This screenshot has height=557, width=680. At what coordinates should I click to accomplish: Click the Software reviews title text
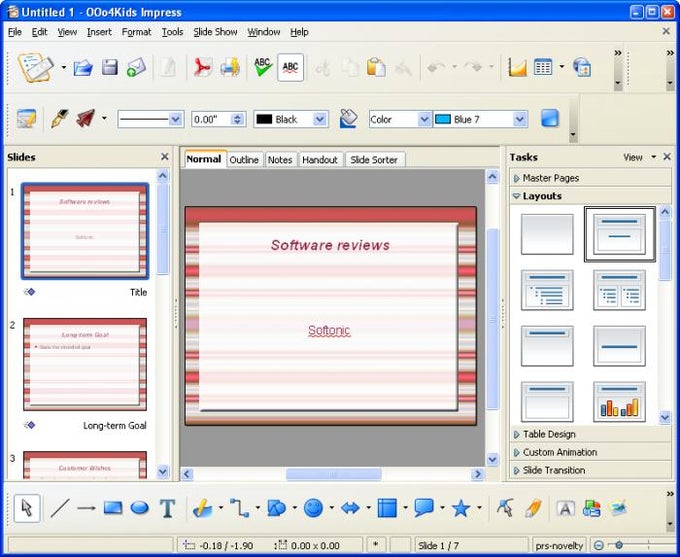click(330, 245)
